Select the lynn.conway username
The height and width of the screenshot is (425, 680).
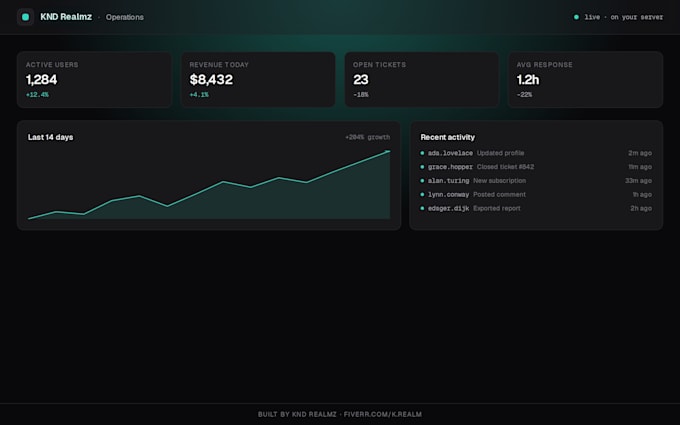tap(448, 195)
